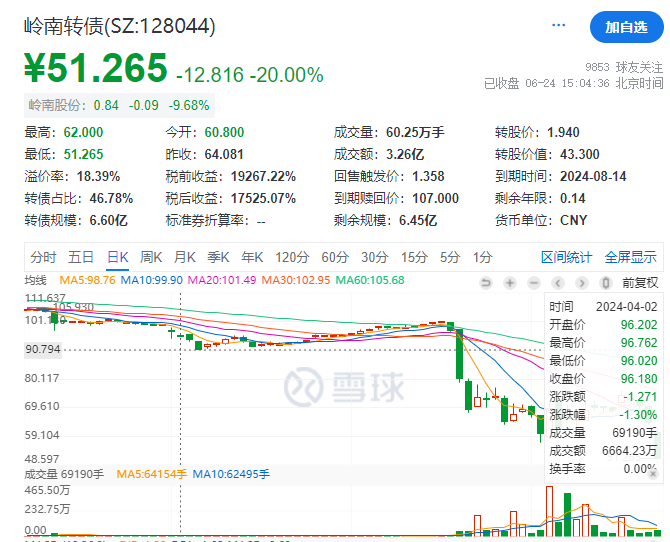Click MA10:99.90 moving average label
This screenshot has width=670, height=542.
[152, 280]
